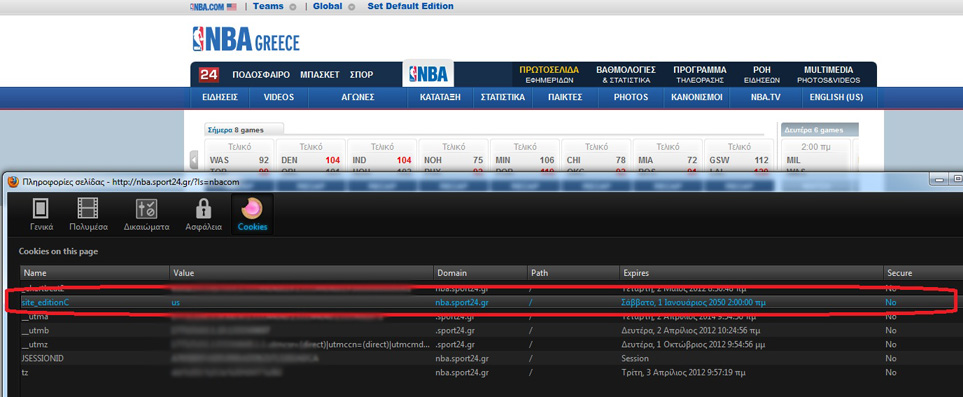Click the NBA.COM flag link
The image size is (963, 397).
coord(213,6)
